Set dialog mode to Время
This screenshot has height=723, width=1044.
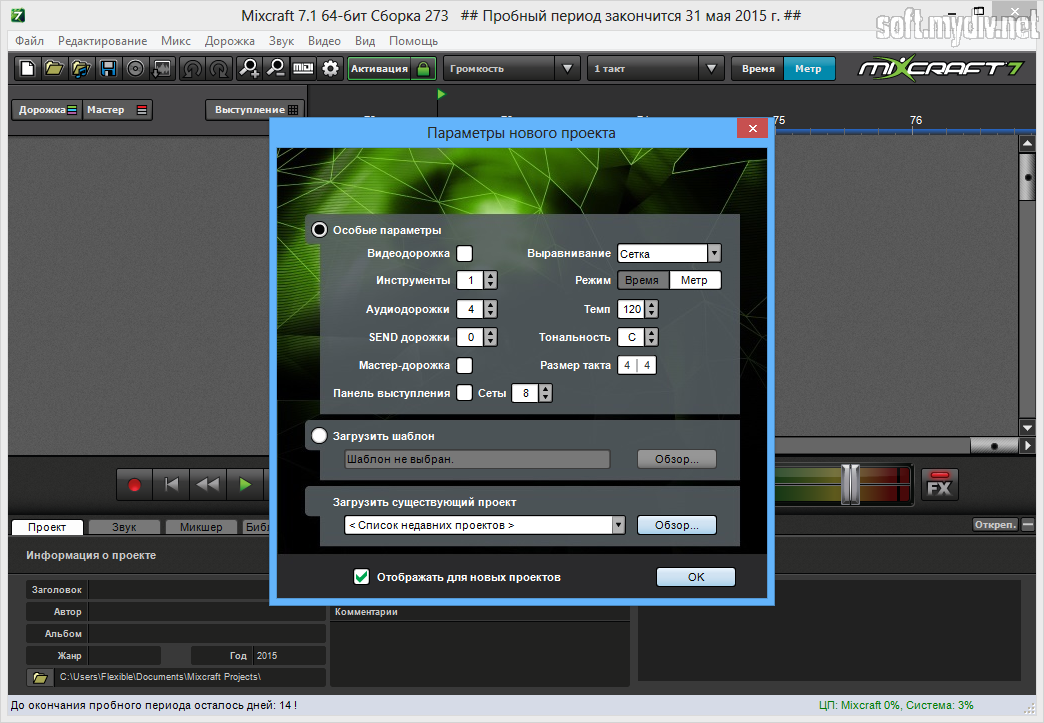tap(643, 280)
